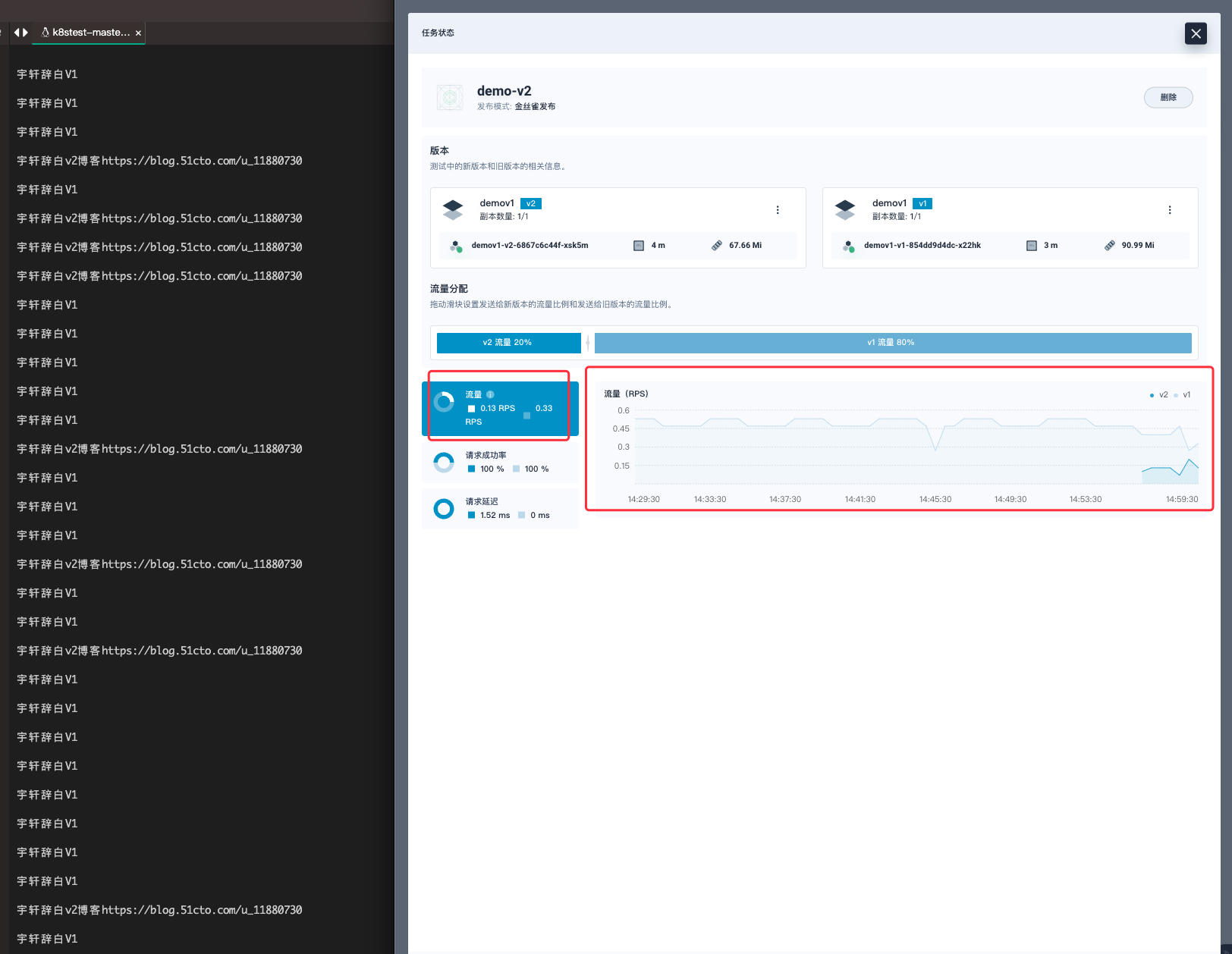This screenshot has width=1232, height=954.
Task: Click pod icon of demov1-v2-6867c6c44f-xsk5m
Action: [456, 246]
